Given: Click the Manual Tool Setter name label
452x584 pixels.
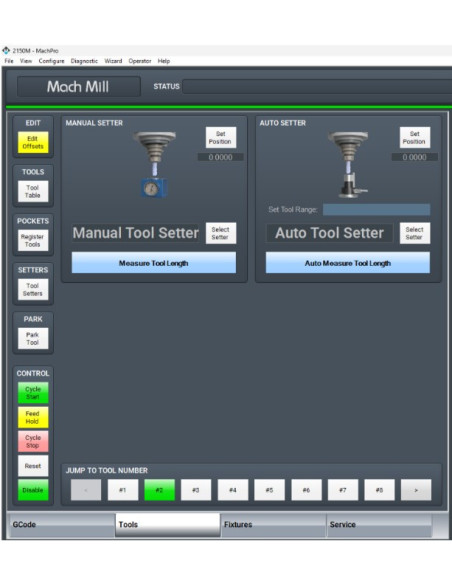Looking at the screenshot, I should click(x=136, y=233).
